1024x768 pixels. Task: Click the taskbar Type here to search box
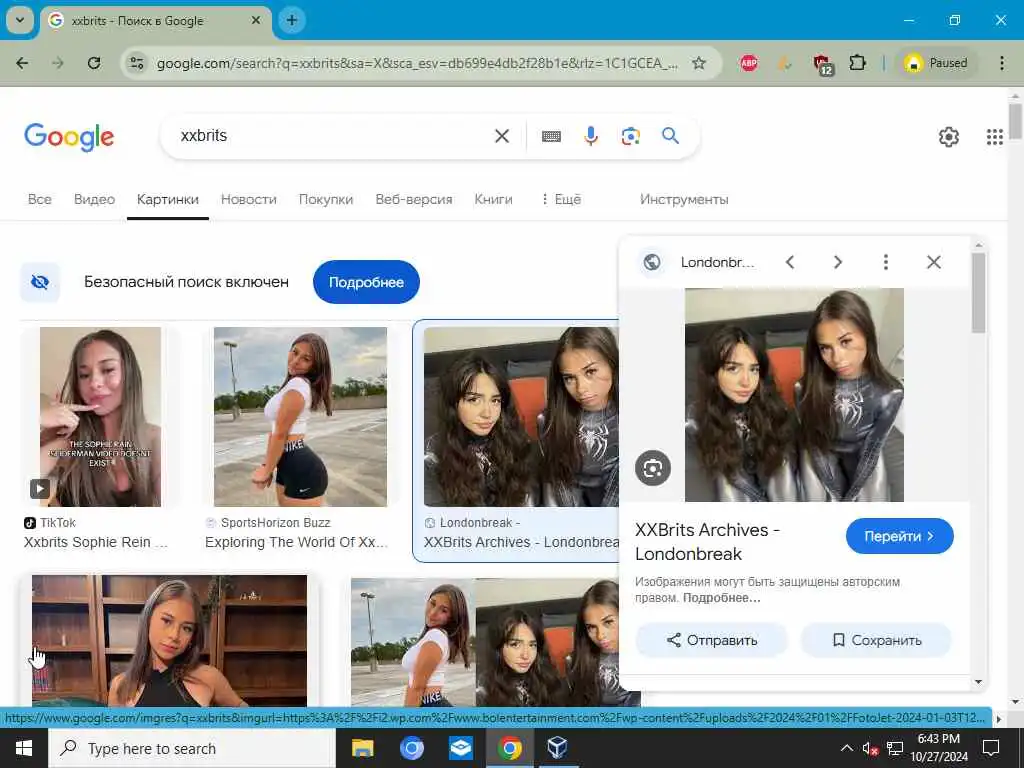pyautogui.click(x=192, y=748)
